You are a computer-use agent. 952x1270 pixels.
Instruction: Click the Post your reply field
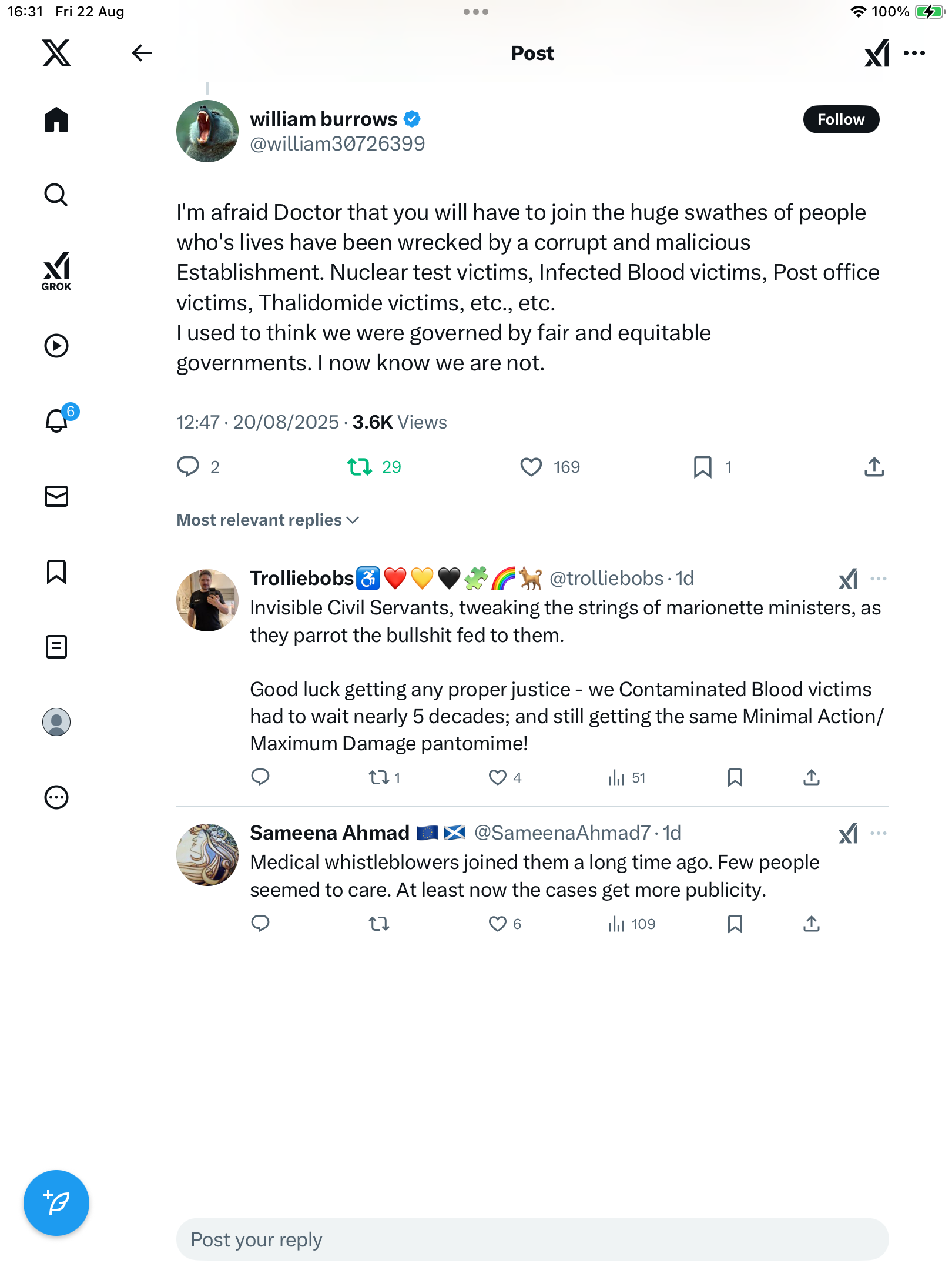[x=532, y=1239]
